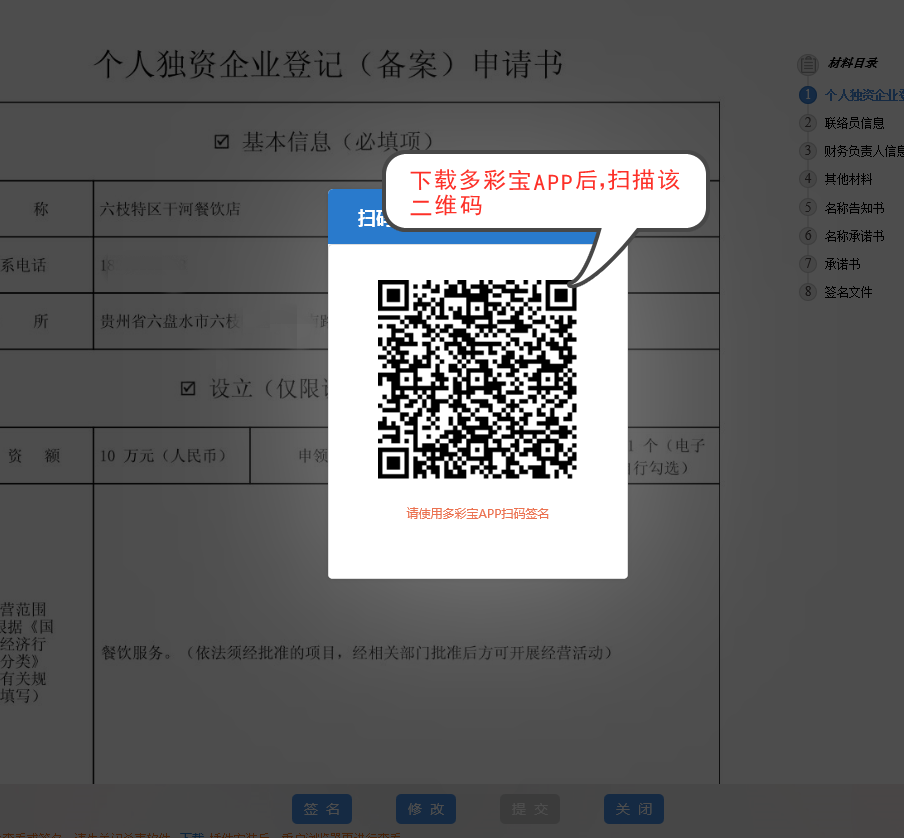The height and width of the screenshot is (838, 904).
Task: Open 联络员信息 in the material list
Action: (854, 123)
